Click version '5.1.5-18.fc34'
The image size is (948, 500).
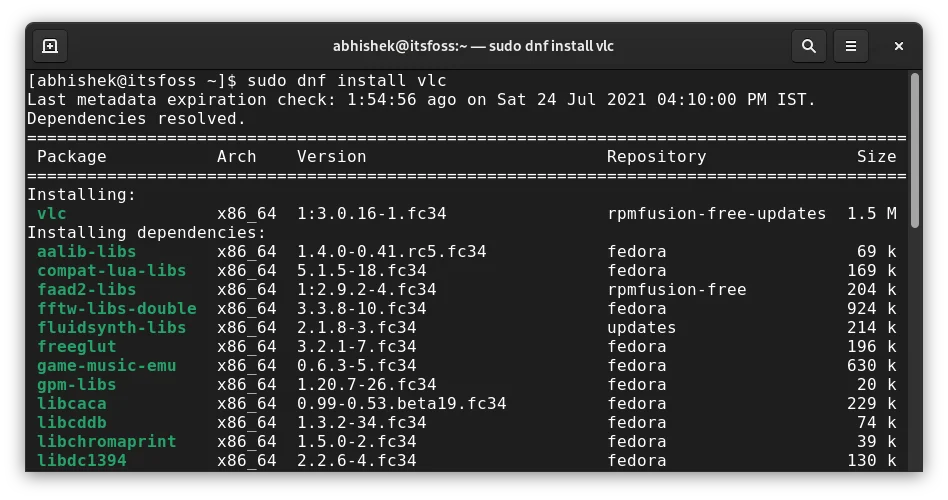pos(362,270)
